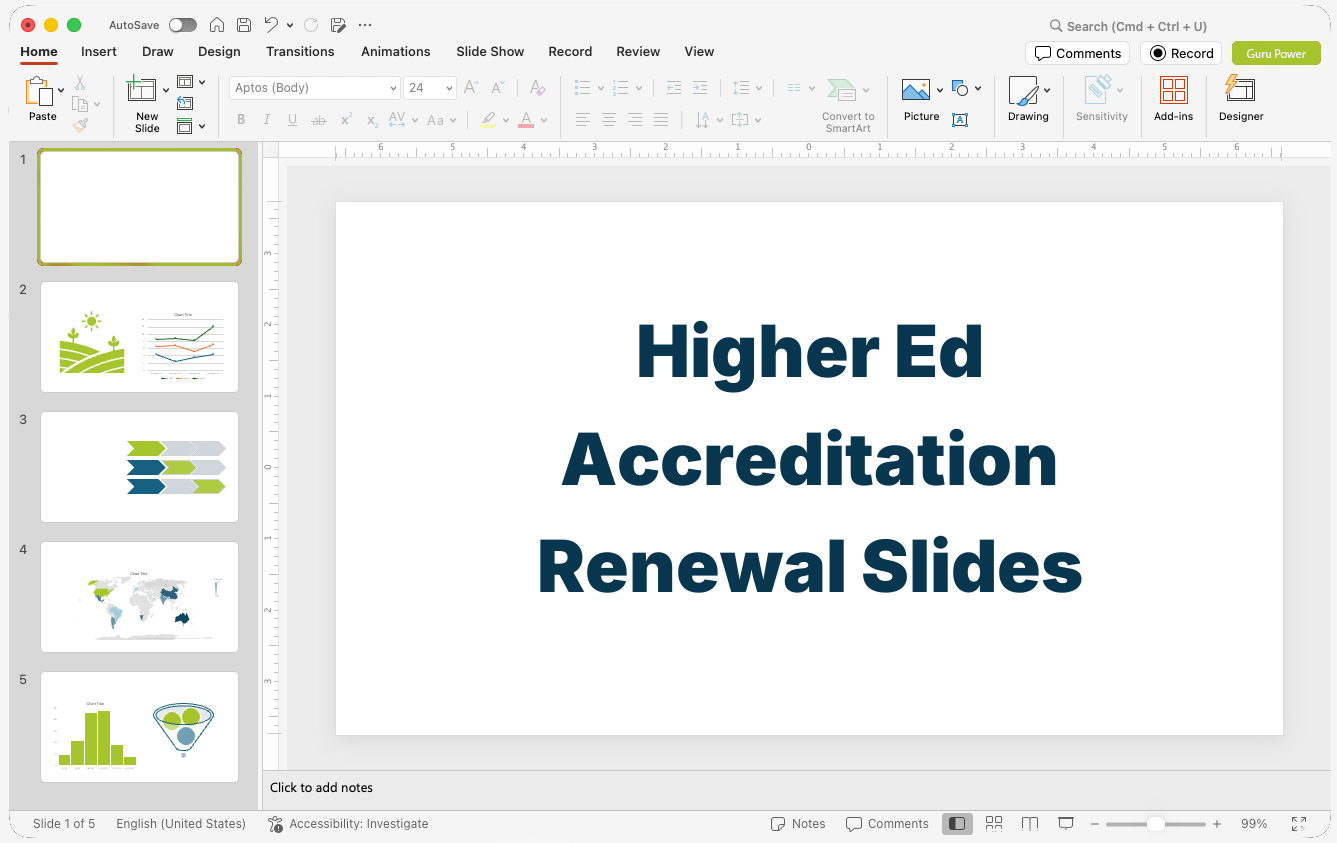The height and width of the screenshot is (843, 1337).
Task: Align text right
Action: point(634,120)
